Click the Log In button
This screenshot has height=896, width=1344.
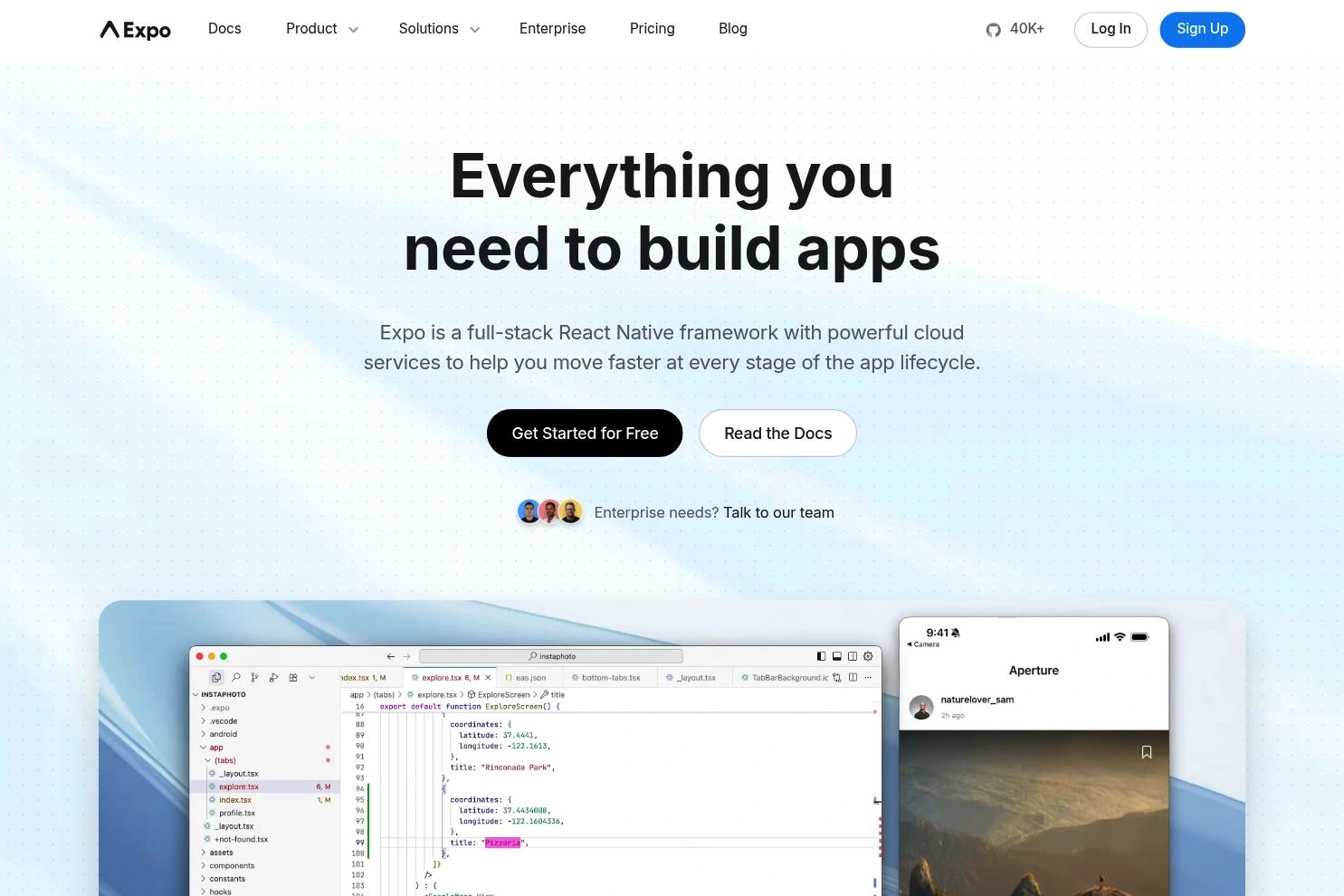[1110, 30]
